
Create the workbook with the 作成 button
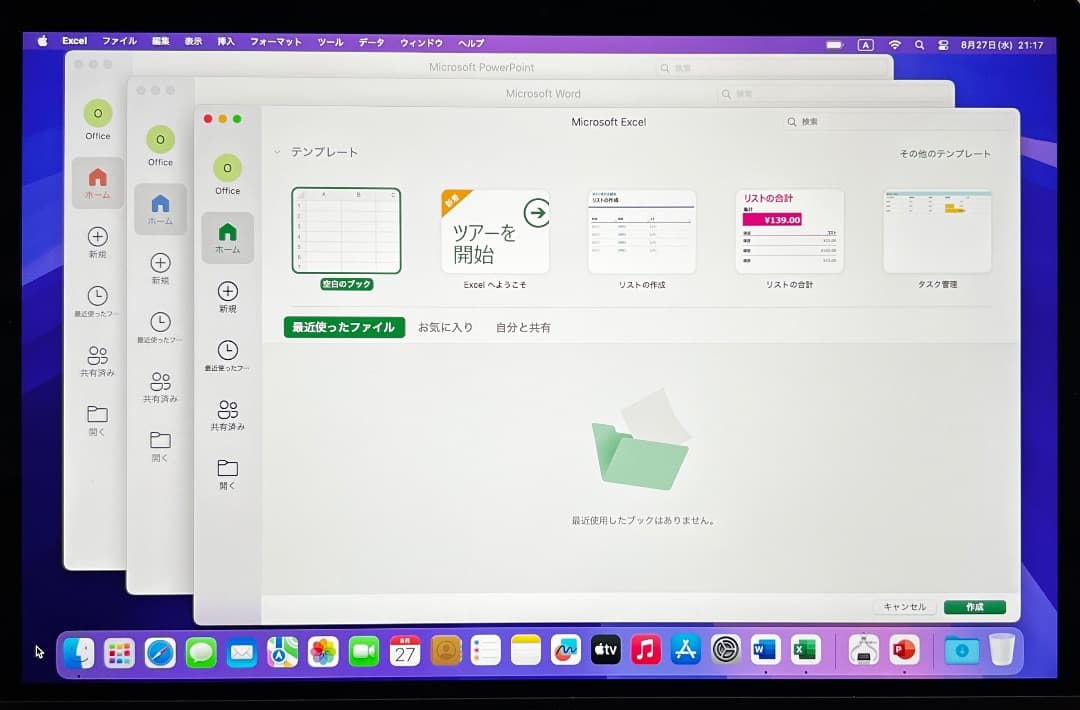[973, 606]
